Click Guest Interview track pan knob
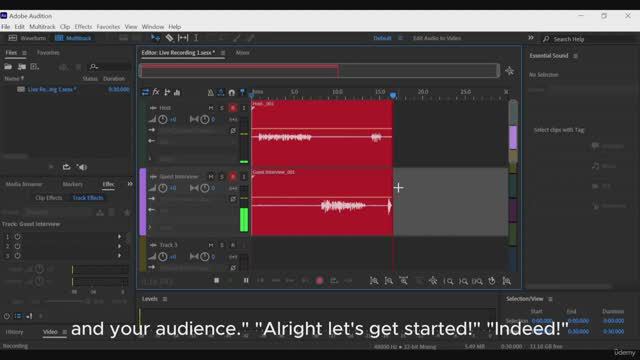The height and width of the screenshot is (360, 640). 204,188
